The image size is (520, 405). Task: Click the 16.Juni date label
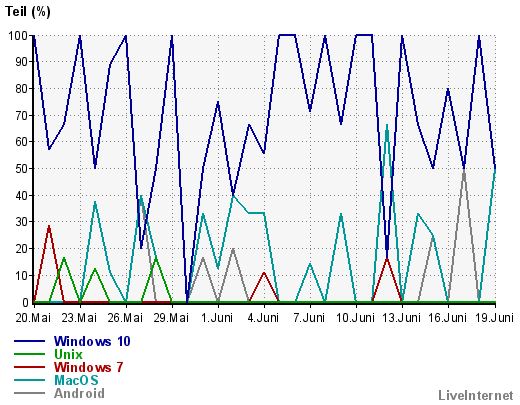pos(447,318)
